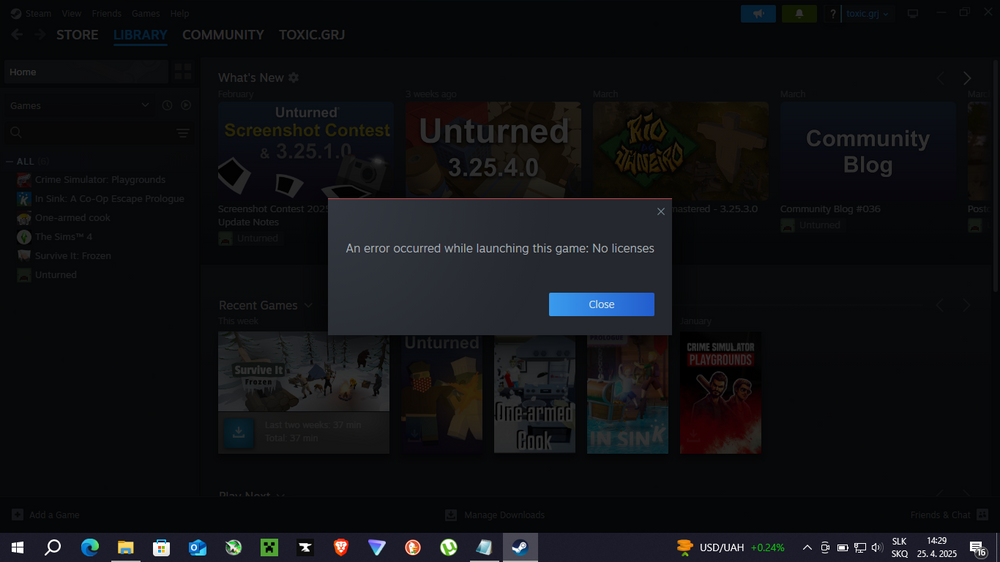Open the notifications bell

click(799, 13)
